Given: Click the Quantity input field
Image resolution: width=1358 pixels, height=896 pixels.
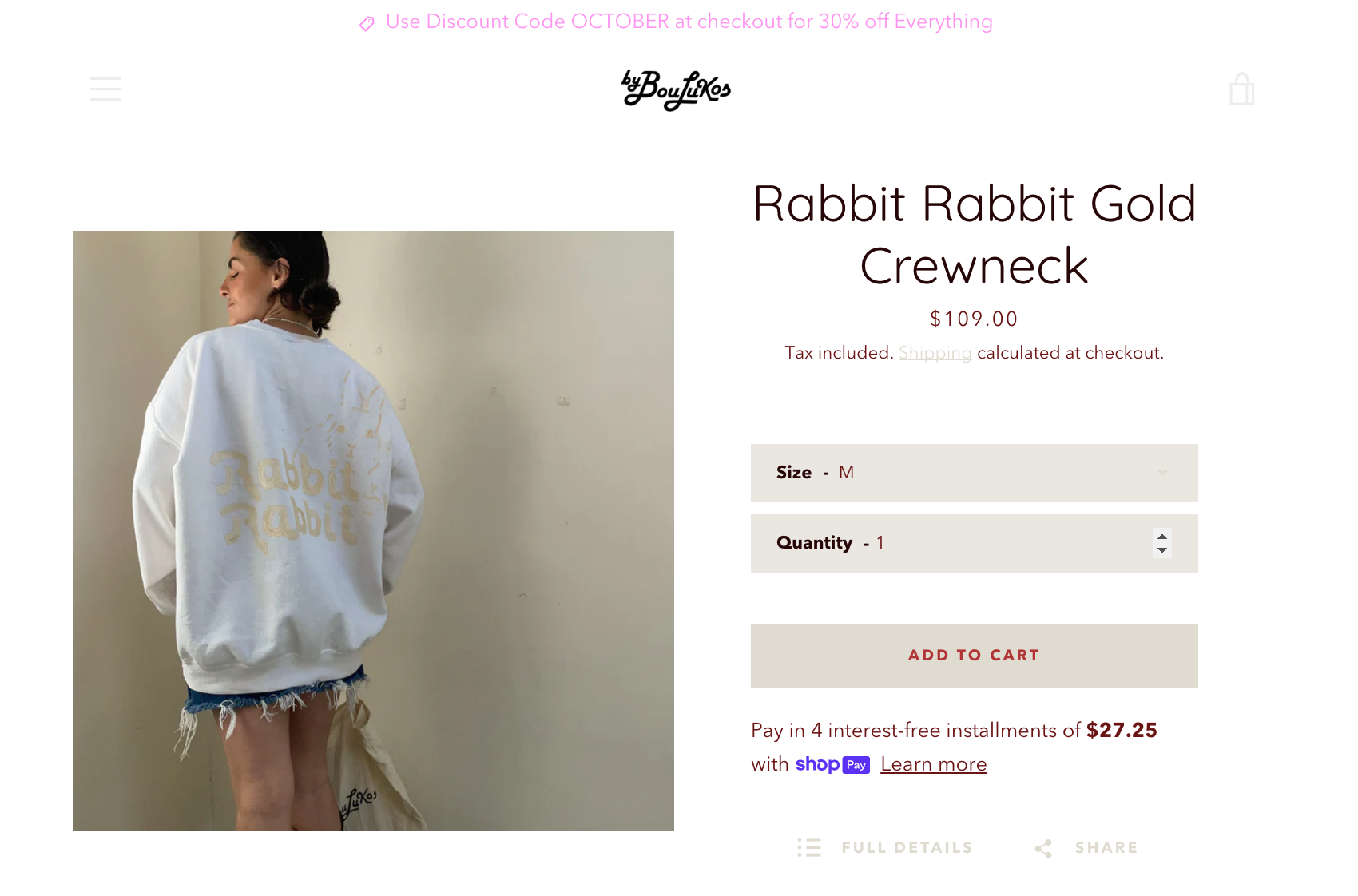Looking at the screenshot, I should (975, 543).
